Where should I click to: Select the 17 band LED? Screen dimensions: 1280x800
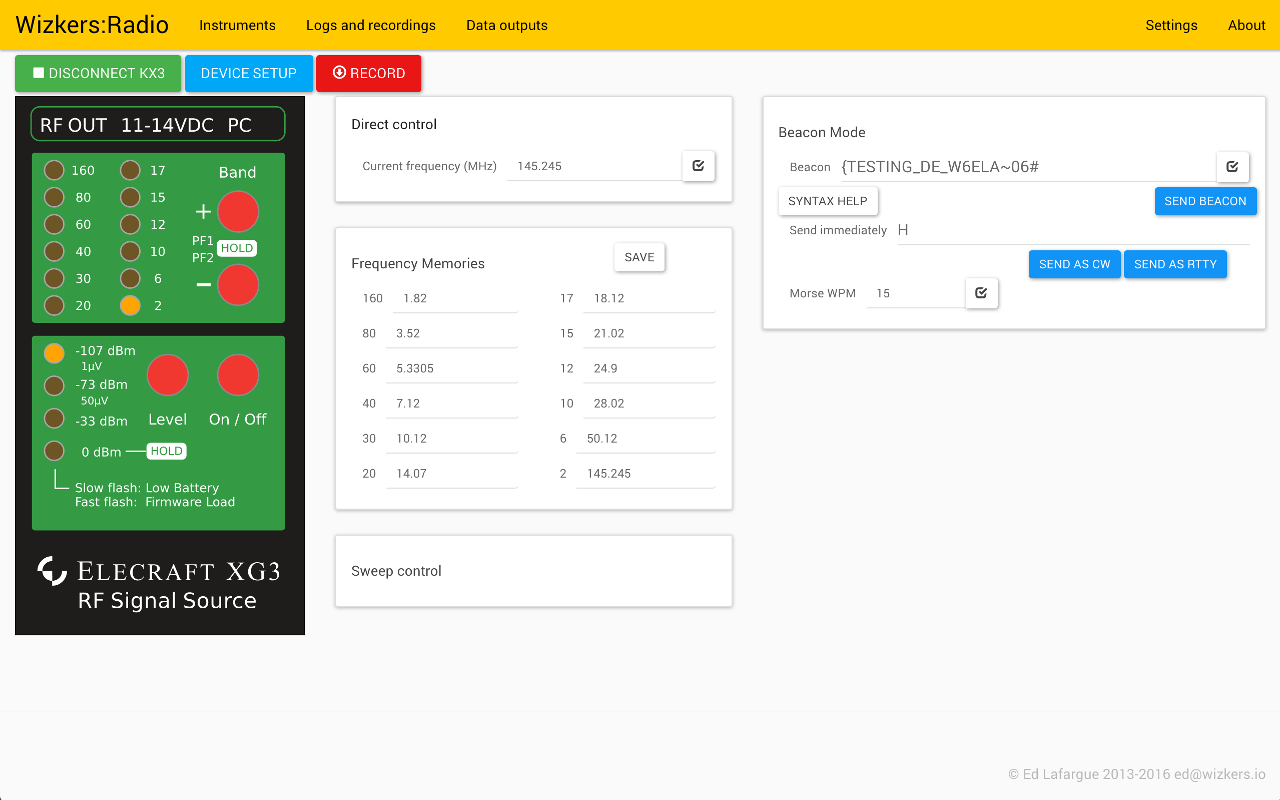click(x=130, y=170)
